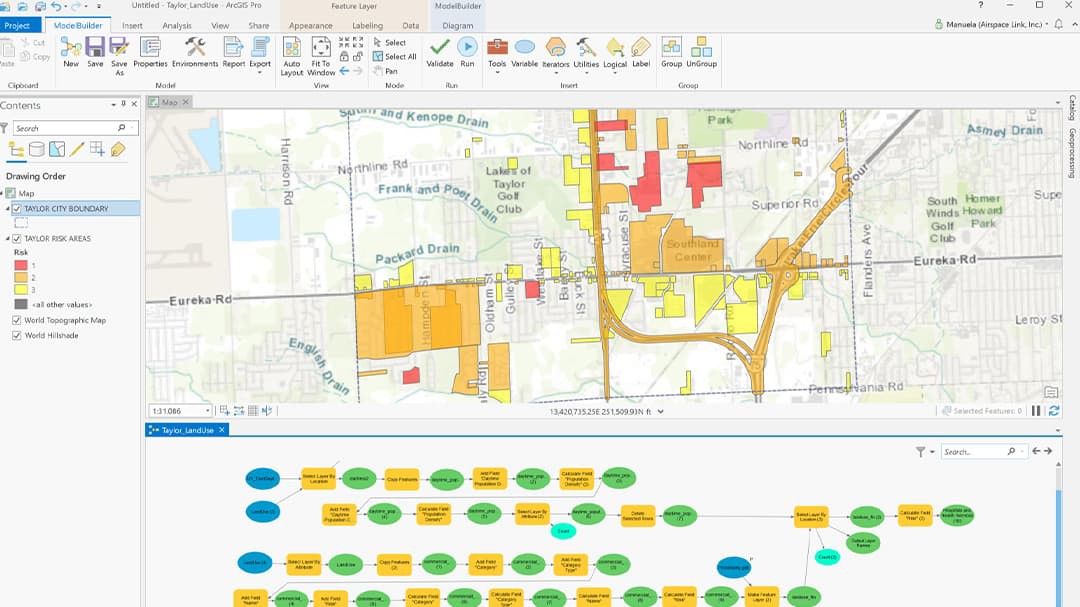The image size is (1080, 607).
Task: Group selected model elements
Action: pos(672,52)
